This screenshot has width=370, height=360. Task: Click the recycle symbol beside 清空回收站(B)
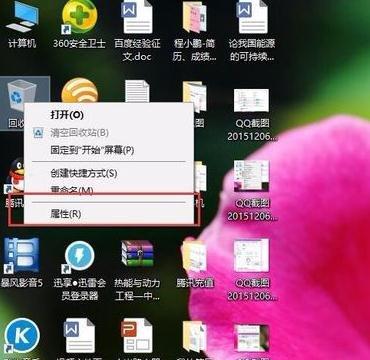click(x=38, y=133)
